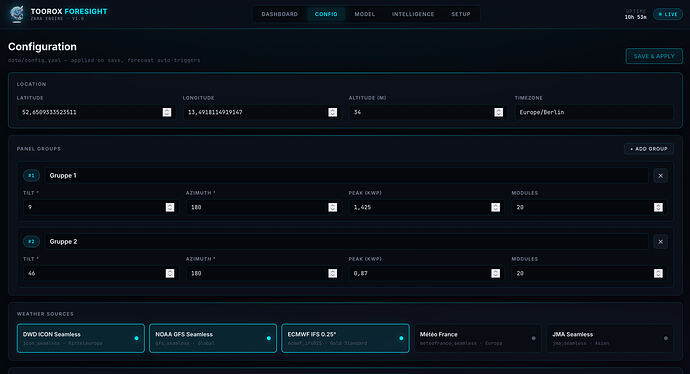Click the Timezone field Europe/Berlin
The height and width of the screenshot is (374, 690).
[x=594, y=112]
